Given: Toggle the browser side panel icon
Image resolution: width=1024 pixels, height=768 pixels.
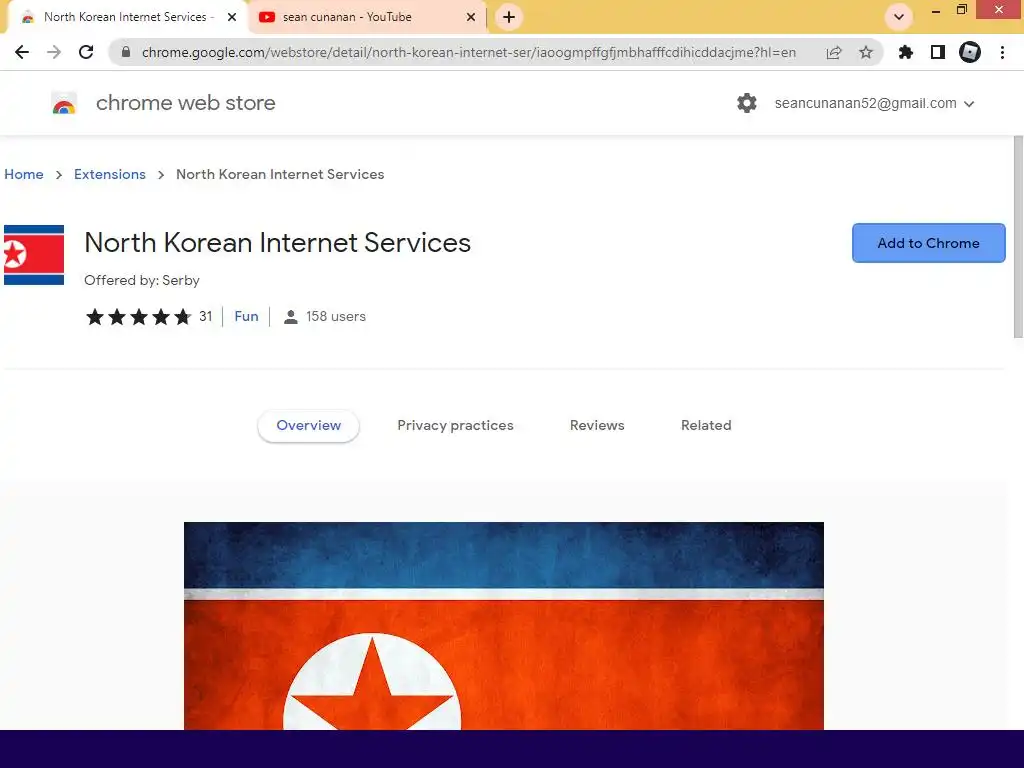Looking at the screenshot, I should [x=938, y=52].
